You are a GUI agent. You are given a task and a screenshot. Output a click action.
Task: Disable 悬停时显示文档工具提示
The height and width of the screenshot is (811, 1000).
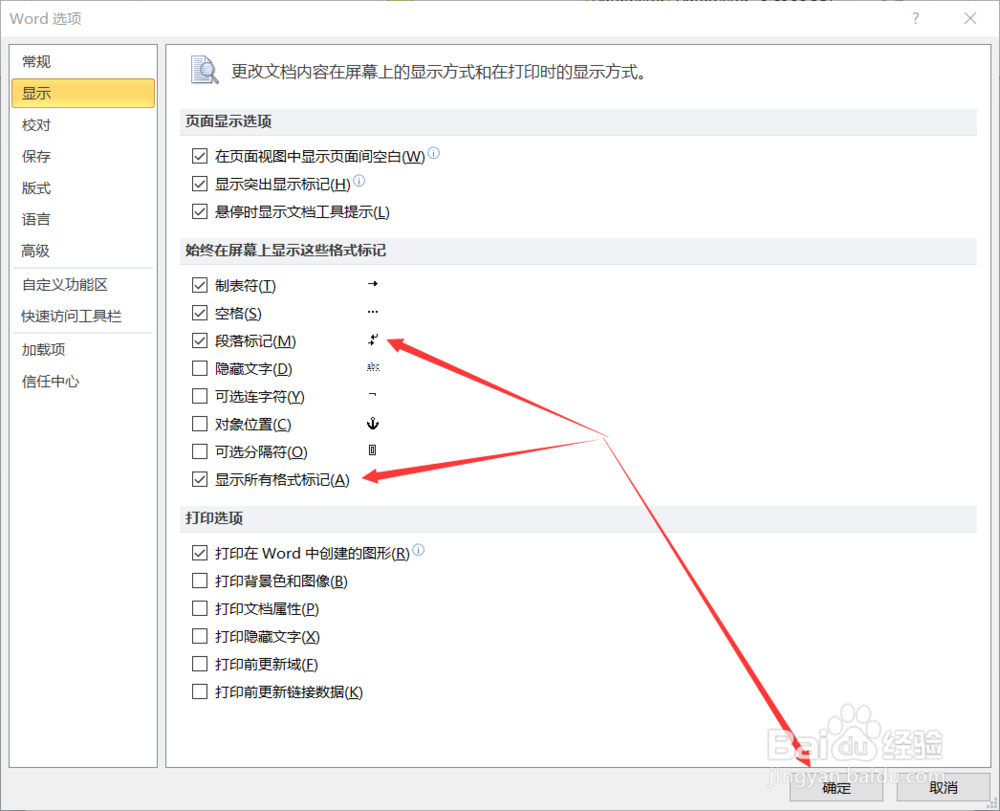click(x=200, y=212)
